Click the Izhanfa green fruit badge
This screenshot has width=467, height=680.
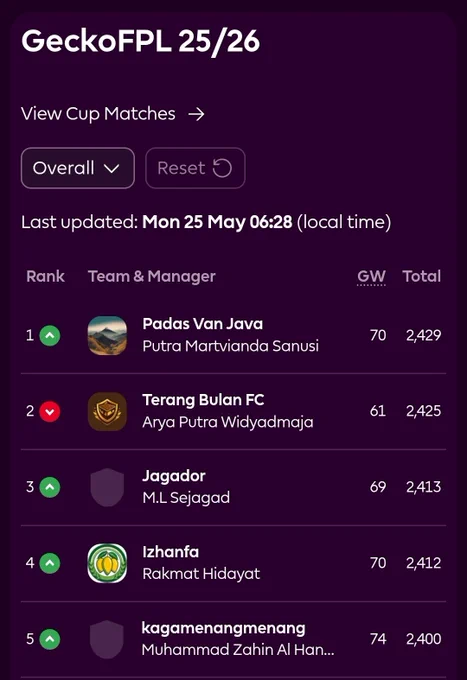pos(107,563)
